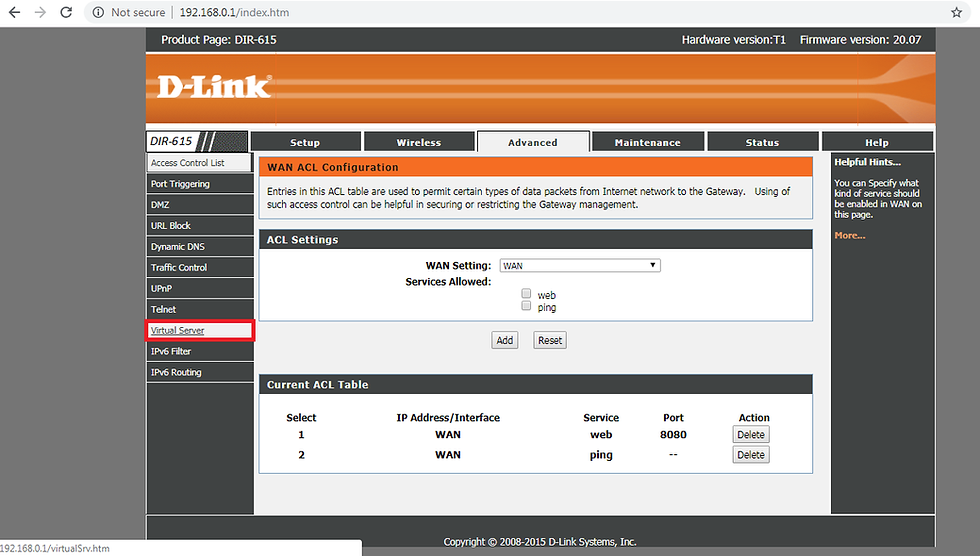Open Port Triggering sidebar item
The height and width of the screenshot is (556, 980).
[x=199, y=184]
